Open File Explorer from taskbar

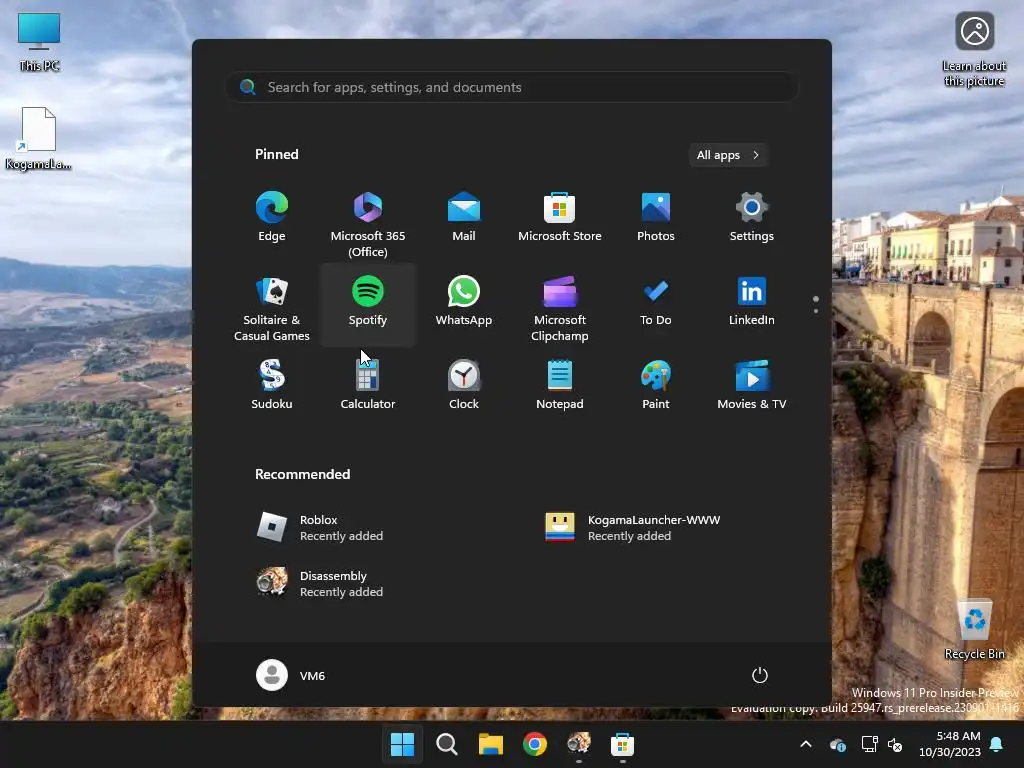coord(490,744)
